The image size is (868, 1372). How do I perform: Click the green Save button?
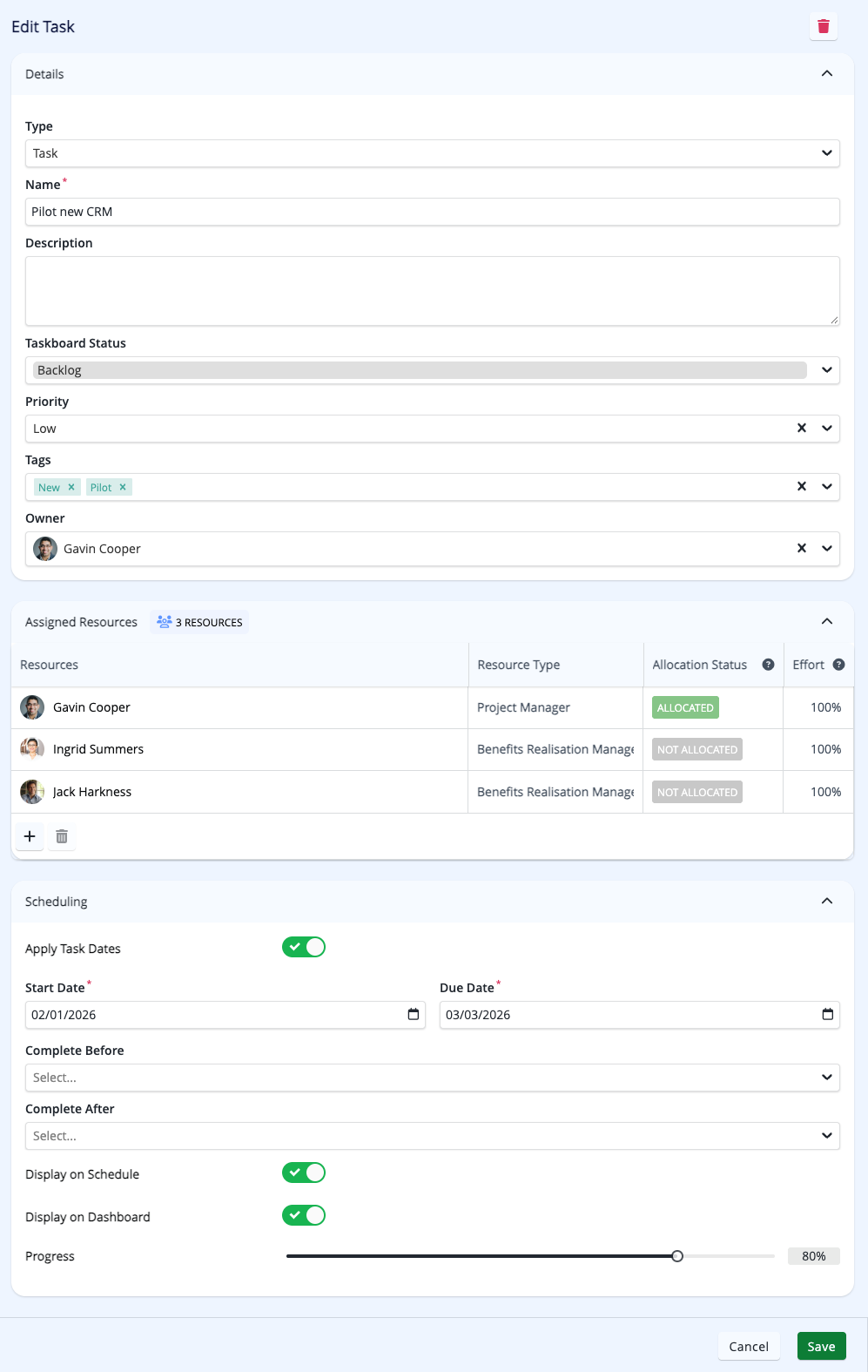tap(821, 1346)
